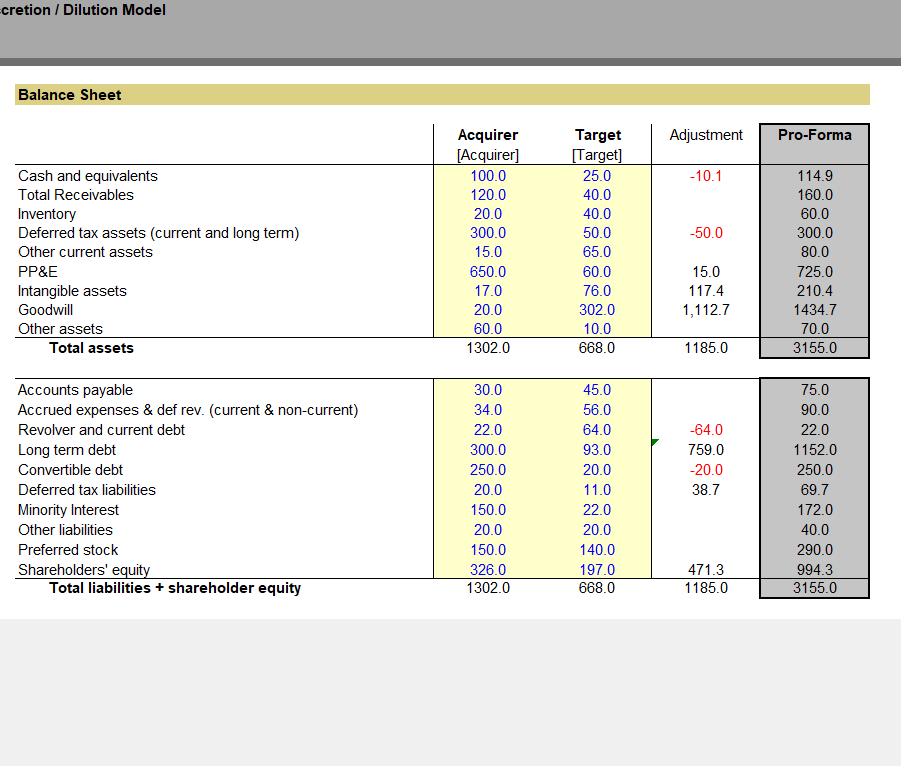
Task: Click long term debt adjustment 759.0
Action: tap(706, 450)
